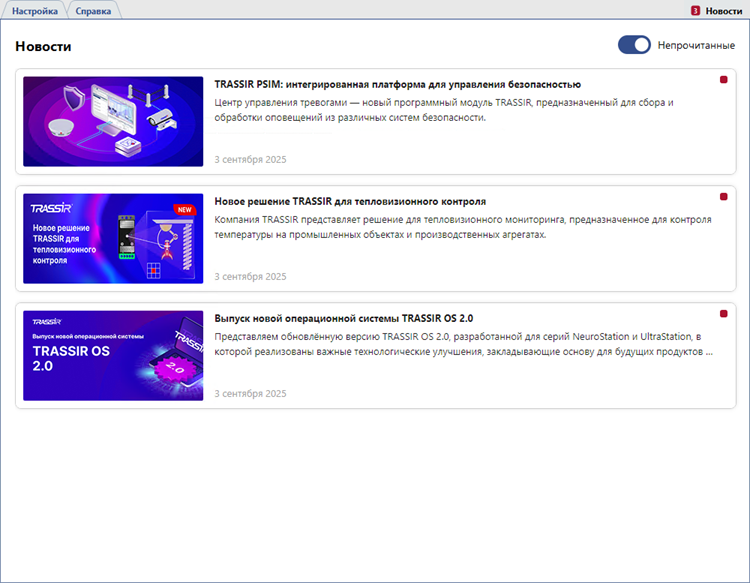This screenshot has height=583, width=750.
Task: Open headline Новое решение TRASSIR для тепловизионного контроля
Action: point(350,201)
